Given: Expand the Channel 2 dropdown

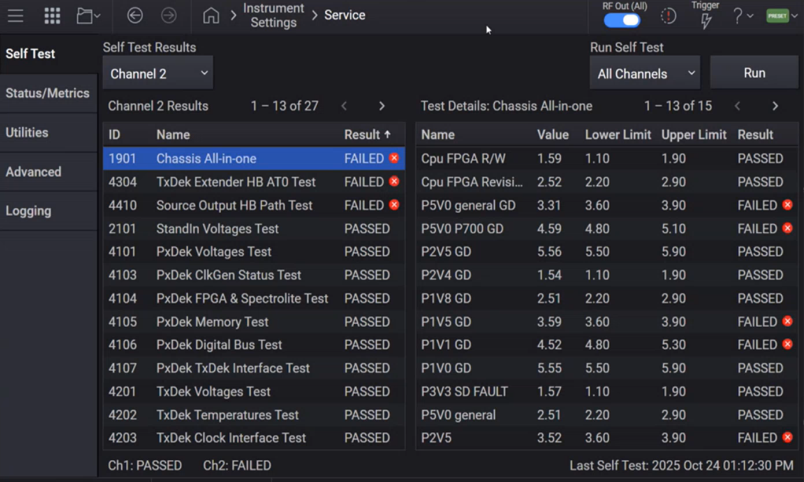Looking at the screenshot, I should pos(158,73).
